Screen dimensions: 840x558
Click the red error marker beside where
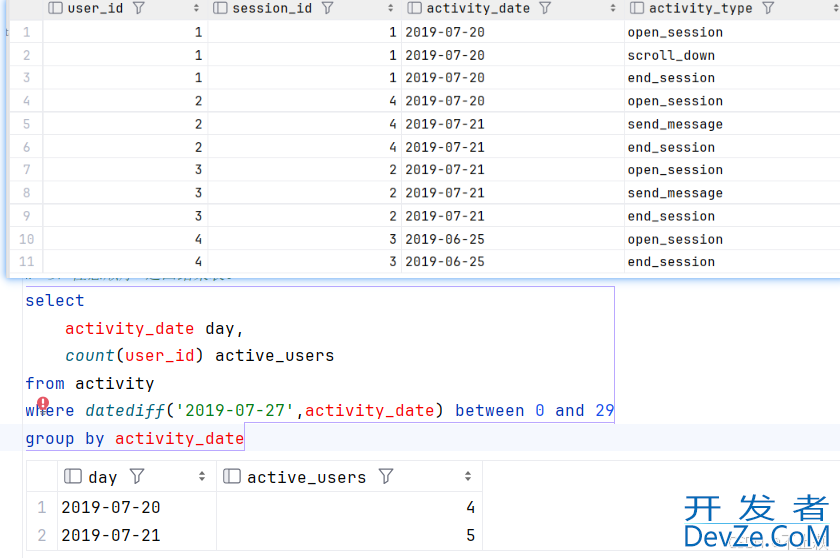(43, 403)
